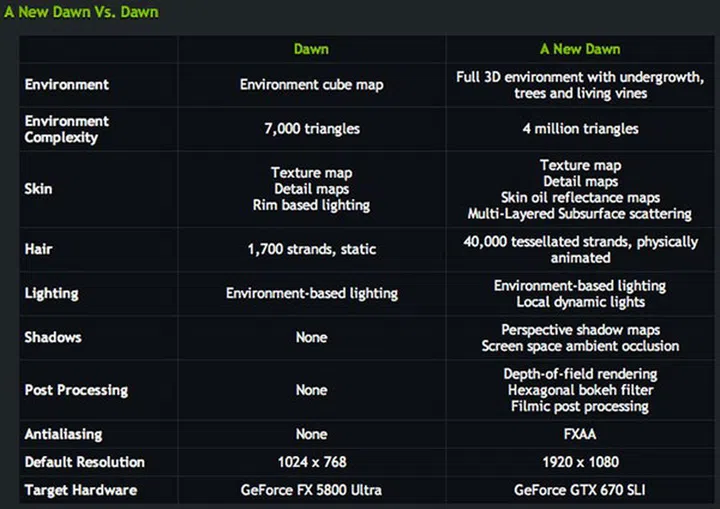The width and height of the screenshot is (720, 509).
Task: Click the "GeForce FX 5800 Ultra" cell
Action: (311, 490)
